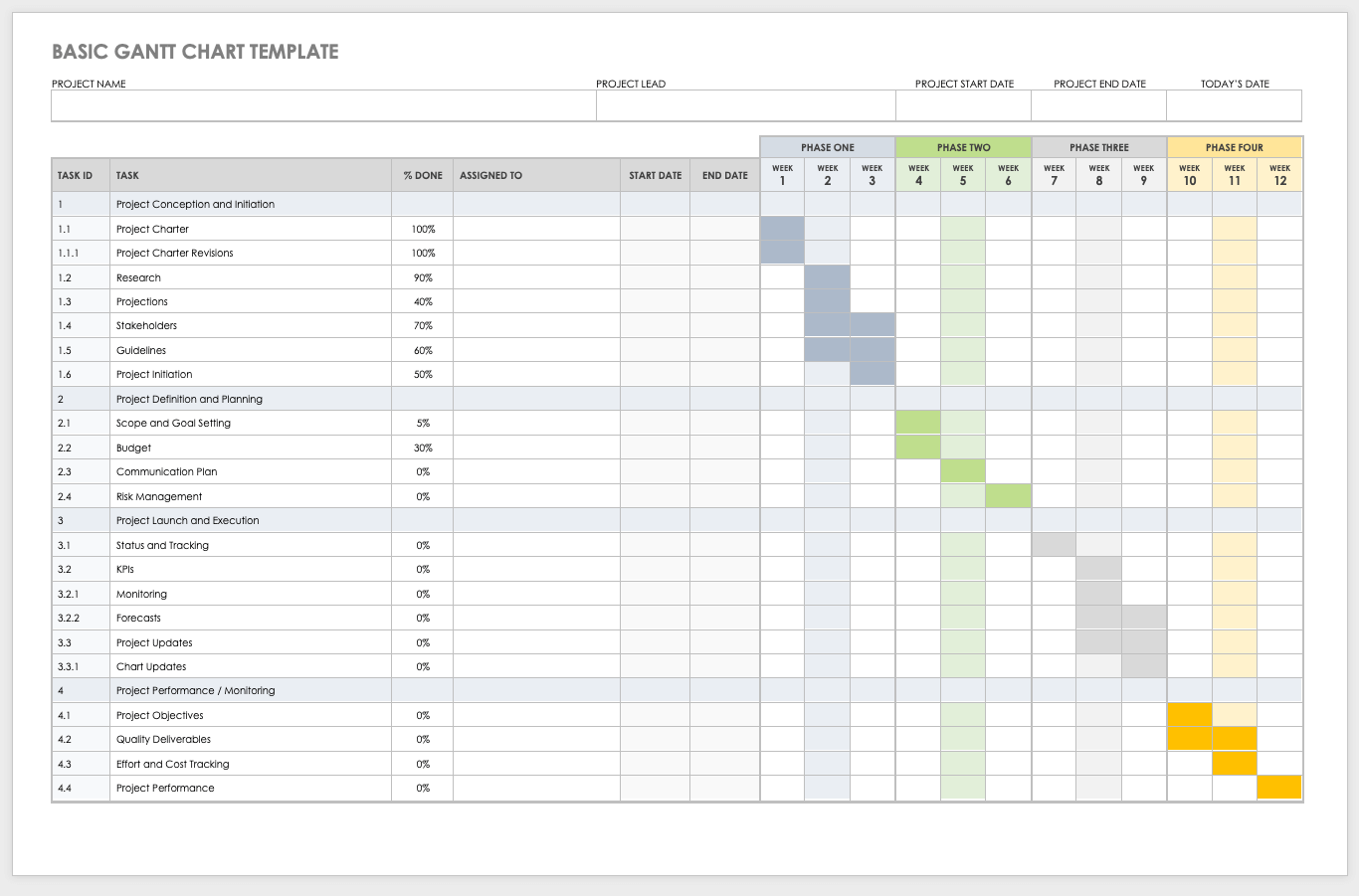The width and height of the screenshot is (1359, 896).
Task: Click the WEEK 1 column header
Action: 782,174
